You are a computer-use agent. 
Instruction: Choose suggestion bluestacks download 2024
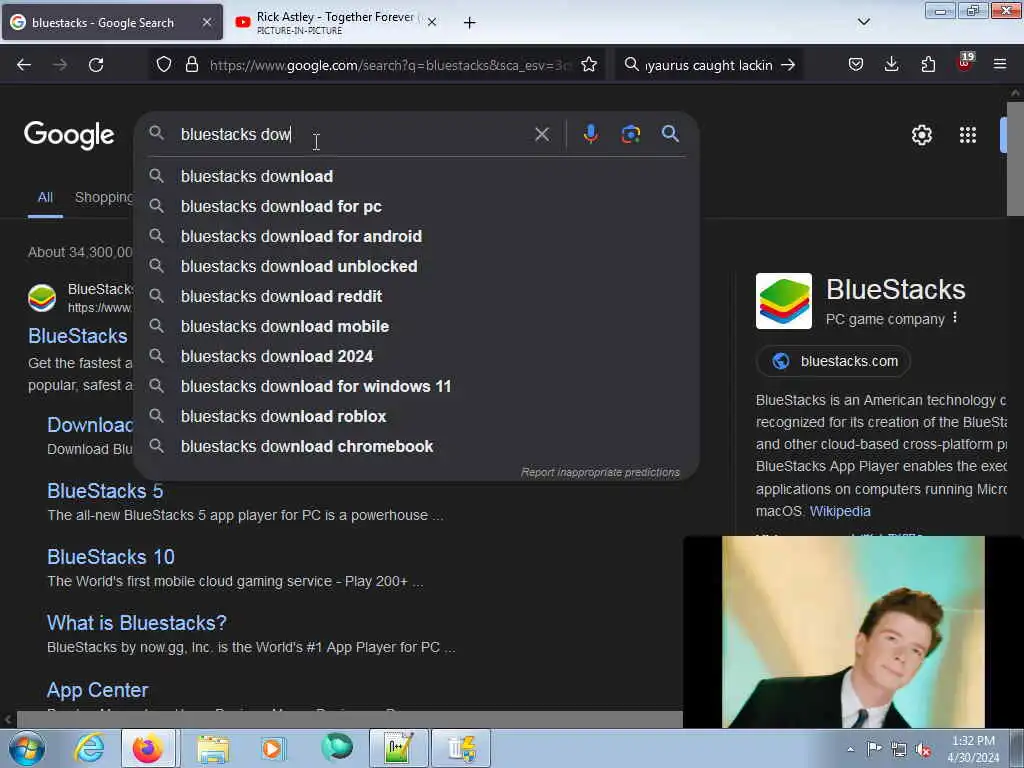pos(417,357)
